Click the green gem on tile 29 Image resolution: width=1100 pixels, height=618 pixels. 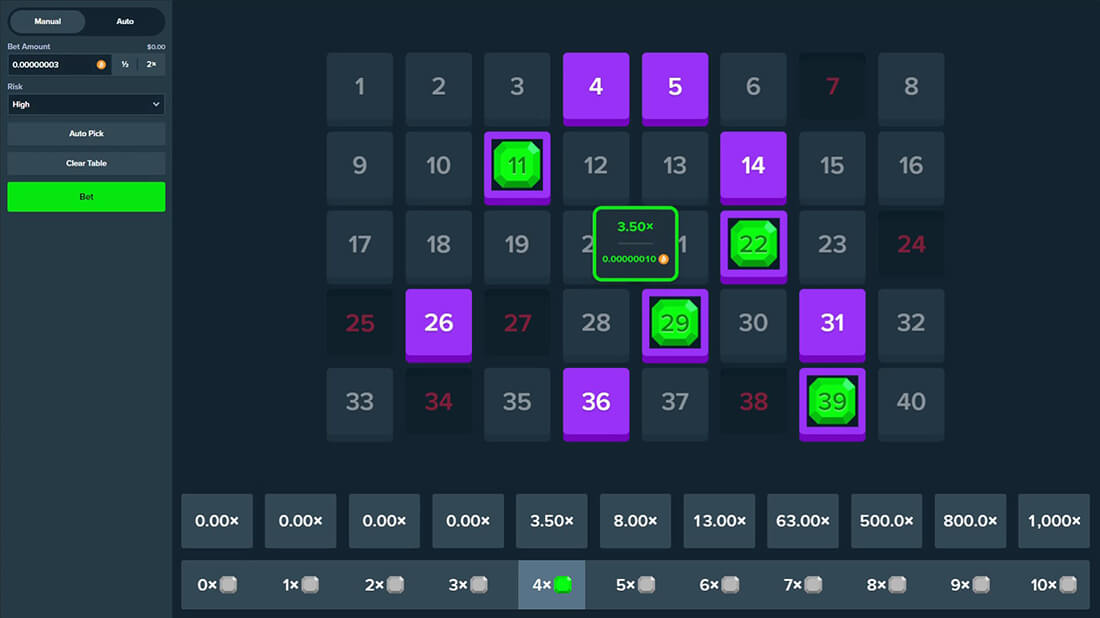(x=675, y=322)
